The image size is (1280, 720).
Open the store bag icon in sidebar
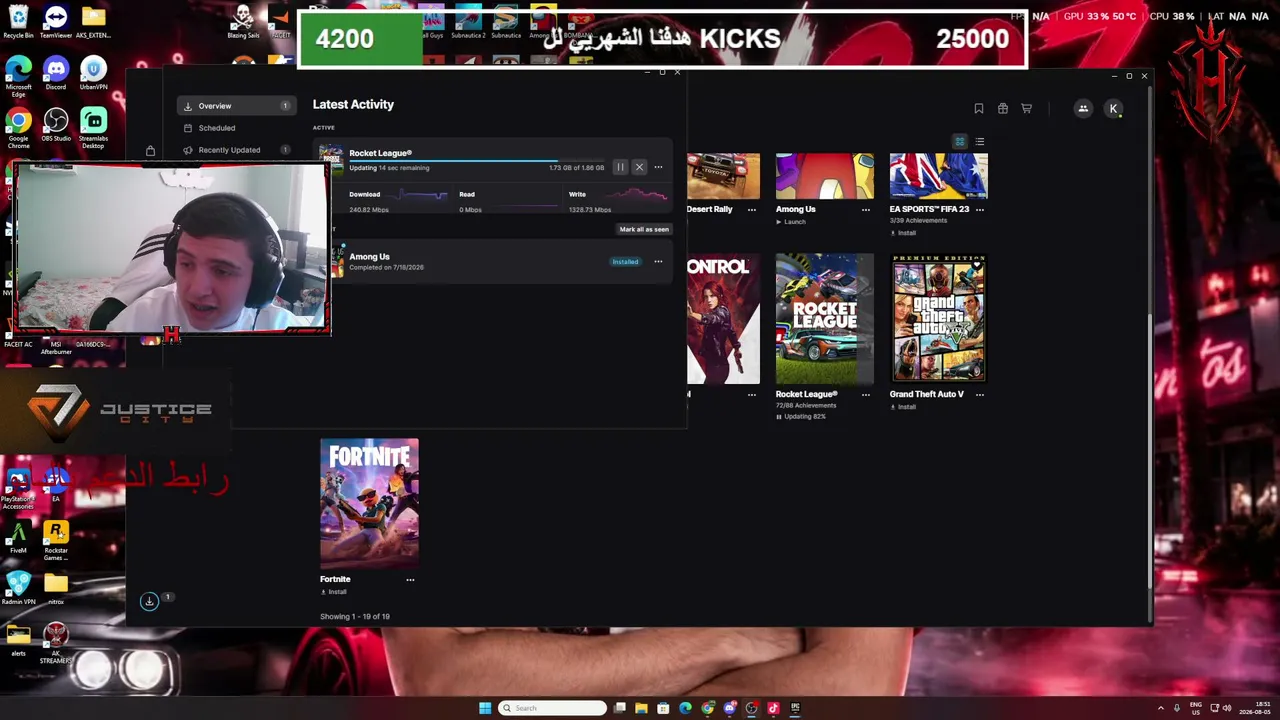[x=150, y=151]
